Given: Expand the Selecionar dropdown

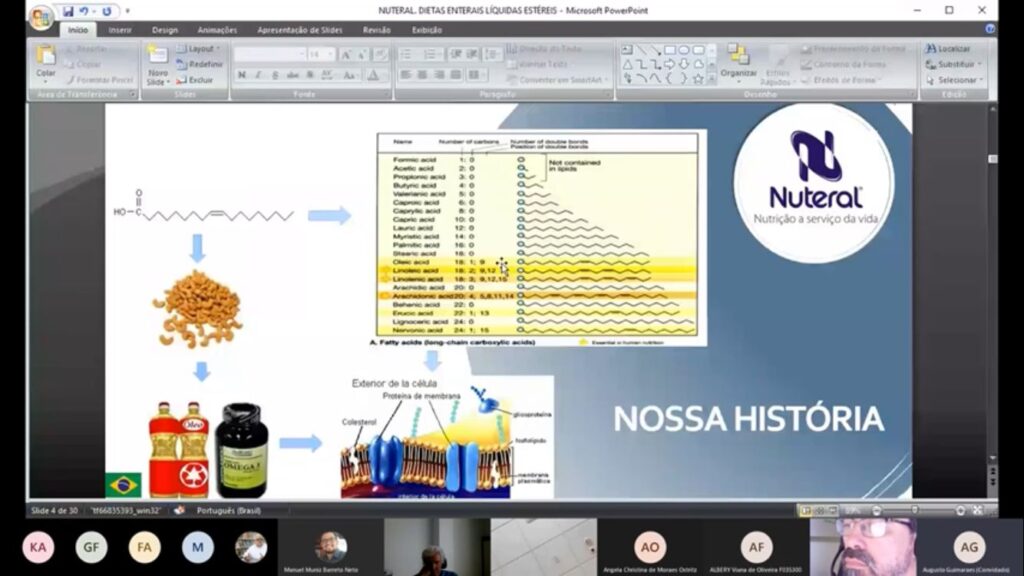Looking at the screenshot, I should pos(953,80).
